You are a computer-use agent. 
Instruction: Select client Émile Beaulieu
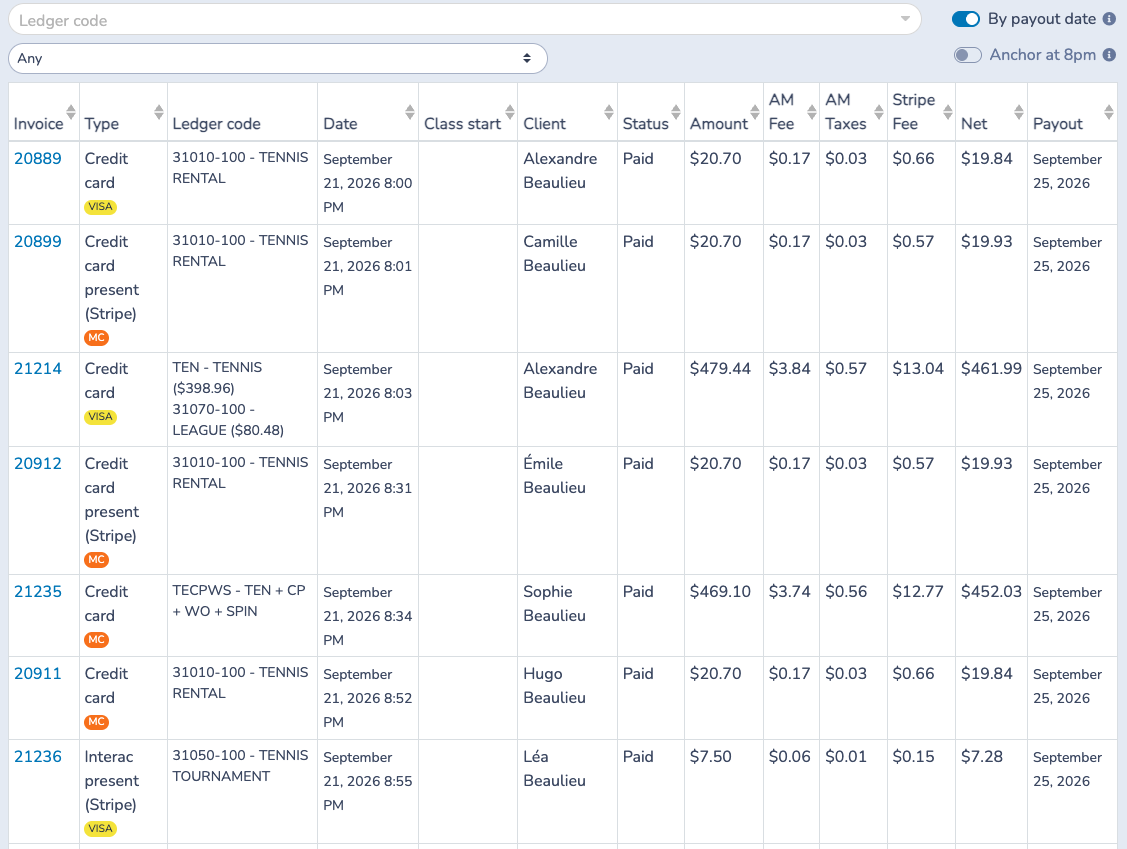point(554,475)
